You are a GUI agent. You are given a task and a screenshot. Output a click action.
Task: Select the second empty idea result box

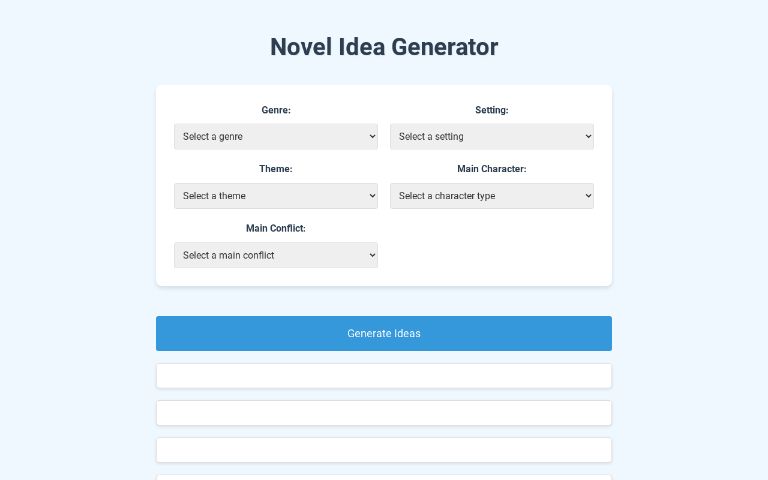click(384, 413)
